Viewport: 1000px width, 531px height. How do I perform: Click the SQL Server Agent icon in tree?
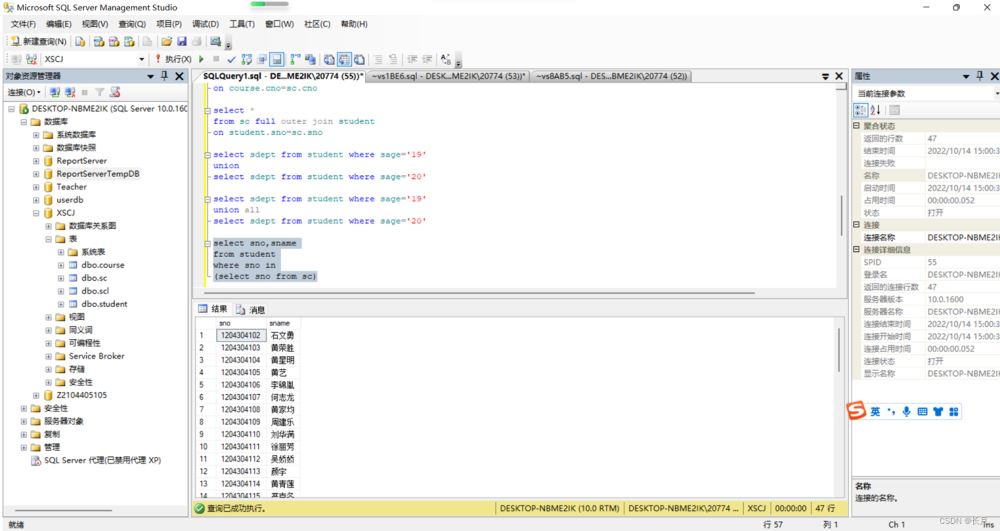click(35, 461)
